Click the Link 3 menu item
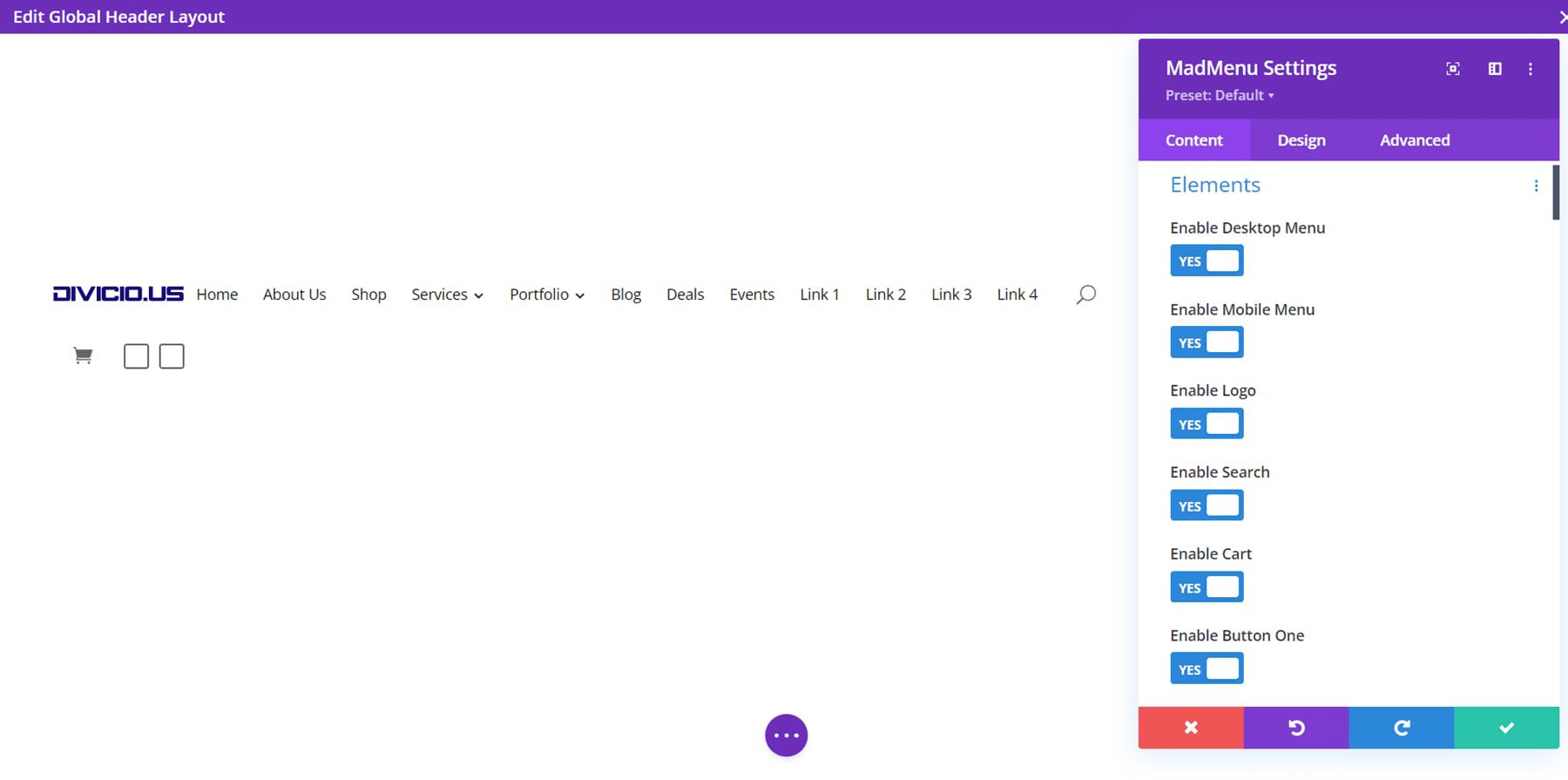 tap(951, 295)
